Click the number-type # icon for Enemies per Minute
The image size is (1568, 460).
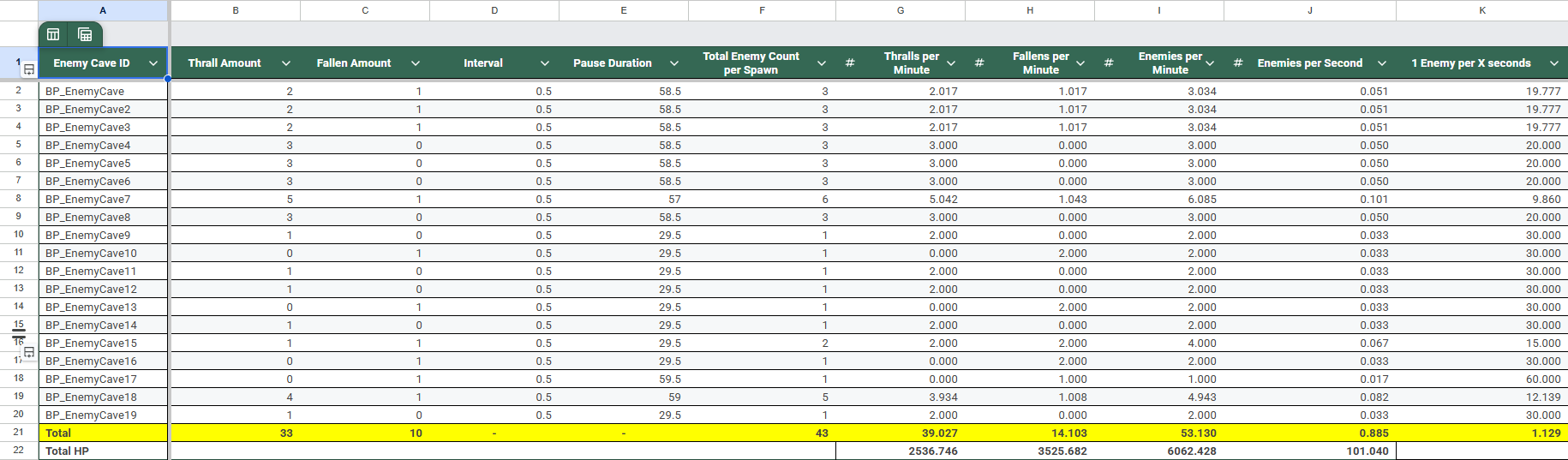[1109, 63]
